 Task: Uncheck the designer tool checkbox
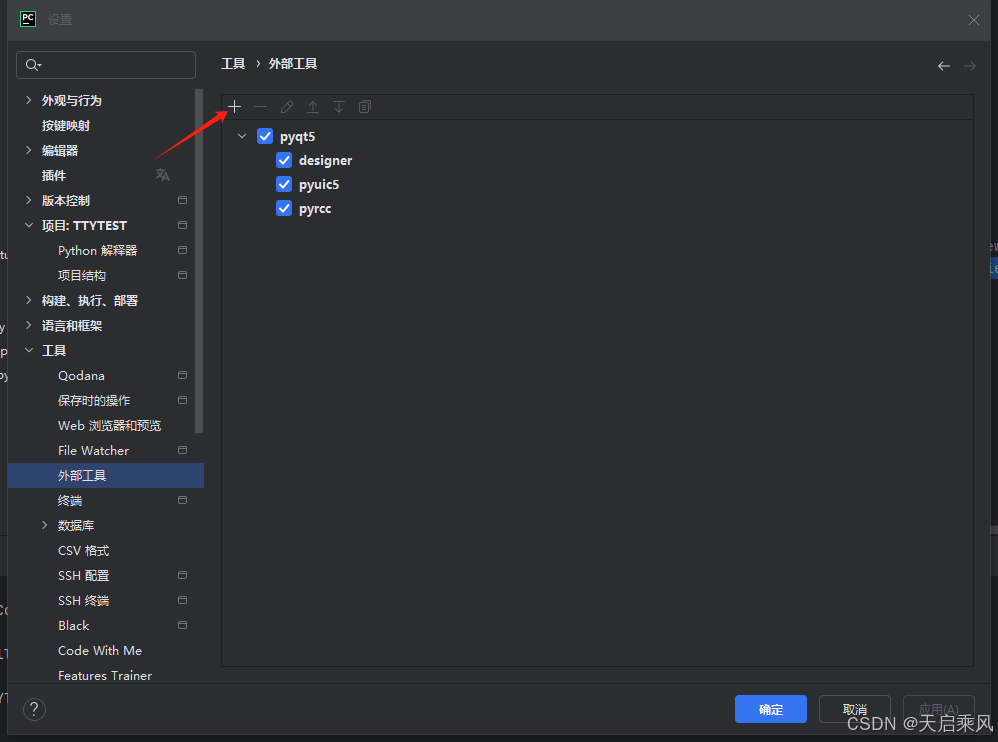click(x=284, y=160)
